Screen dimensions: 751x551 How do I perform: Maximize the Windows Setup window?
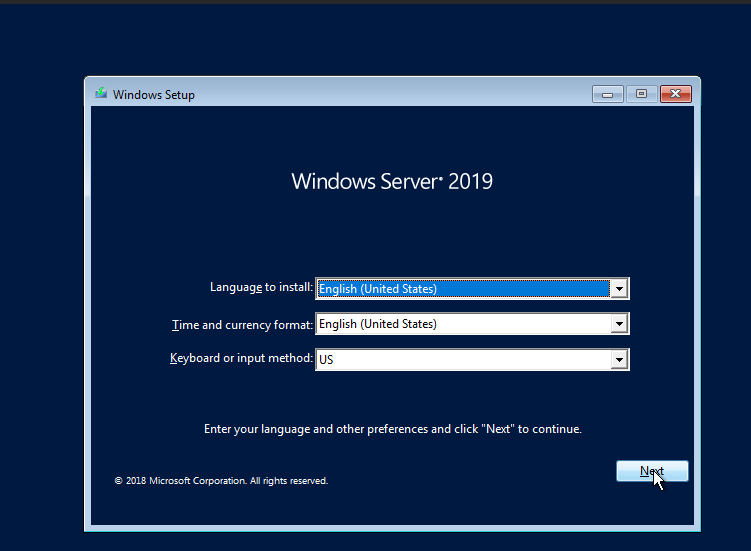point(641,94)
